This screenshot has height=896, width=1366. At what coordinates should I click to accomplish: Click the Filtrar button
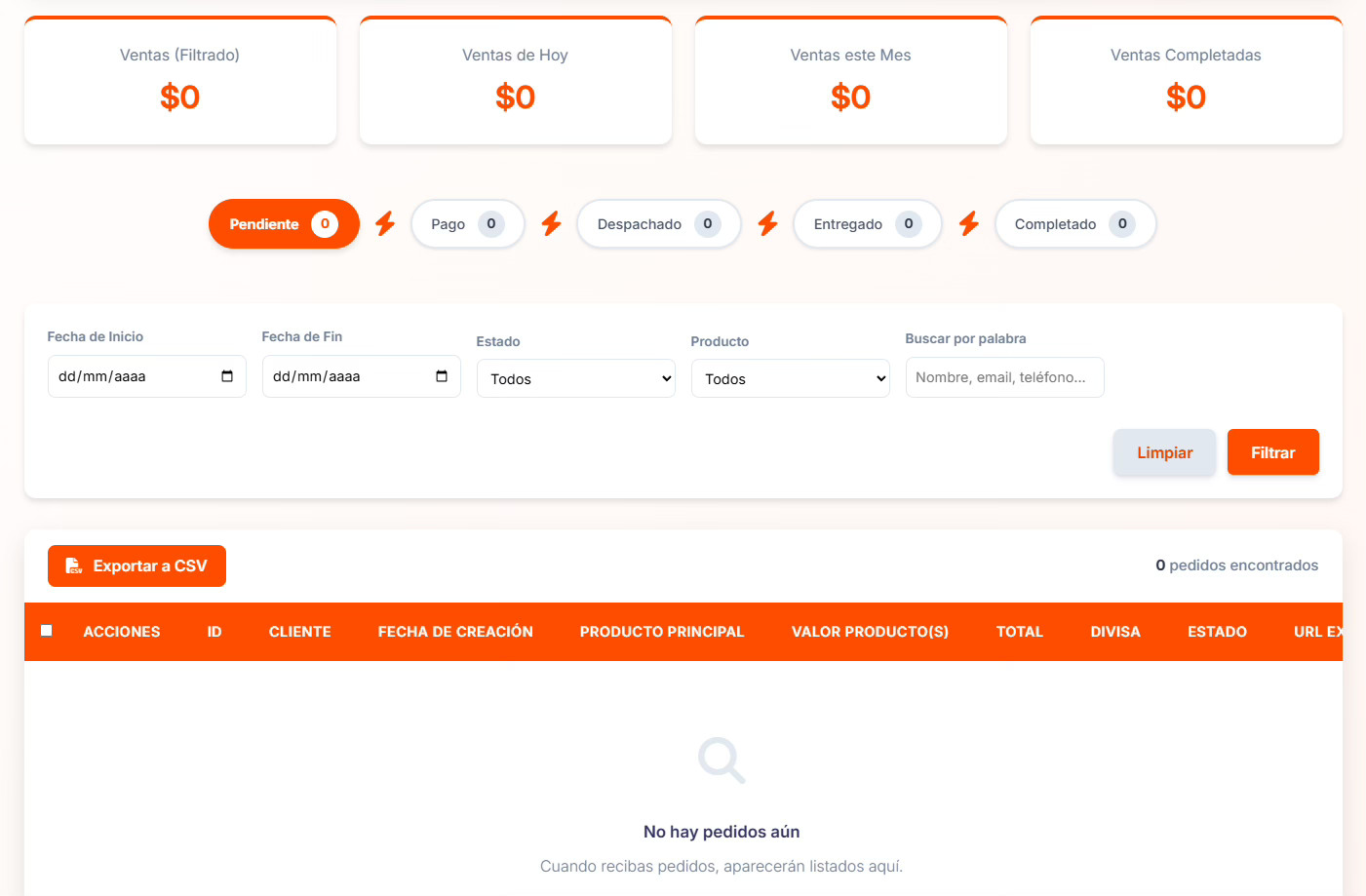tap(1272, 451)
